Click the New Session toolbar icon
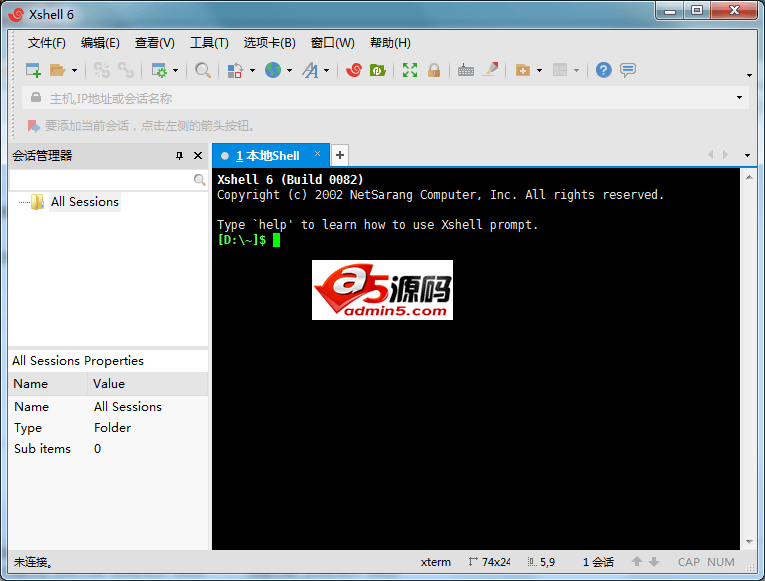The image size is (765, 581). (33, 70)
